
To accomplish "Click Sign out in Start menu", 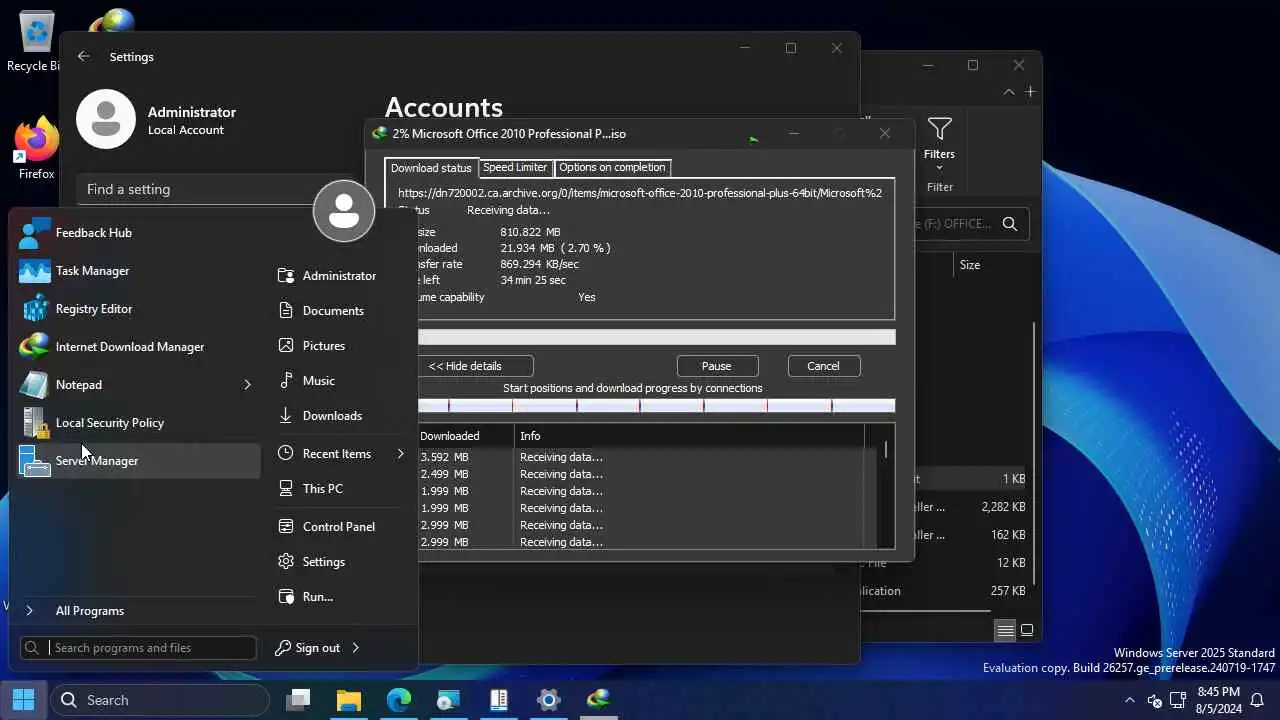I will click(x=308, y=648).
